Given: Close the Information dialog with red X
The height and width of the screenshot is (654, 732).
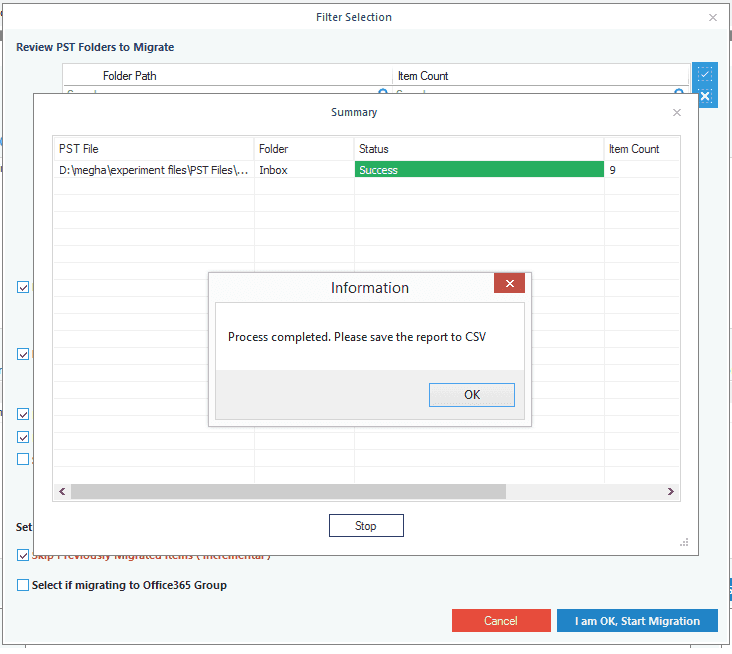Looking at the screenshot, I should 509,283.
